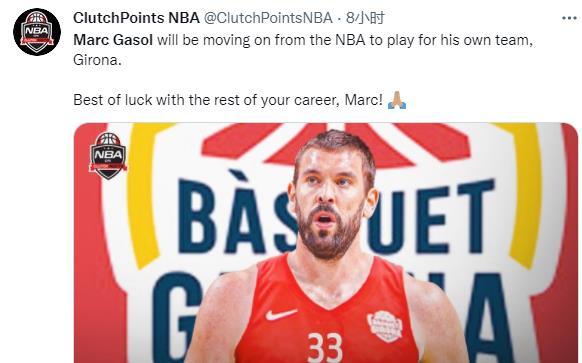This screenshot has height=363, width=582.
Task: Click the red basketball lines atop the logo
Action: [336, 143]
